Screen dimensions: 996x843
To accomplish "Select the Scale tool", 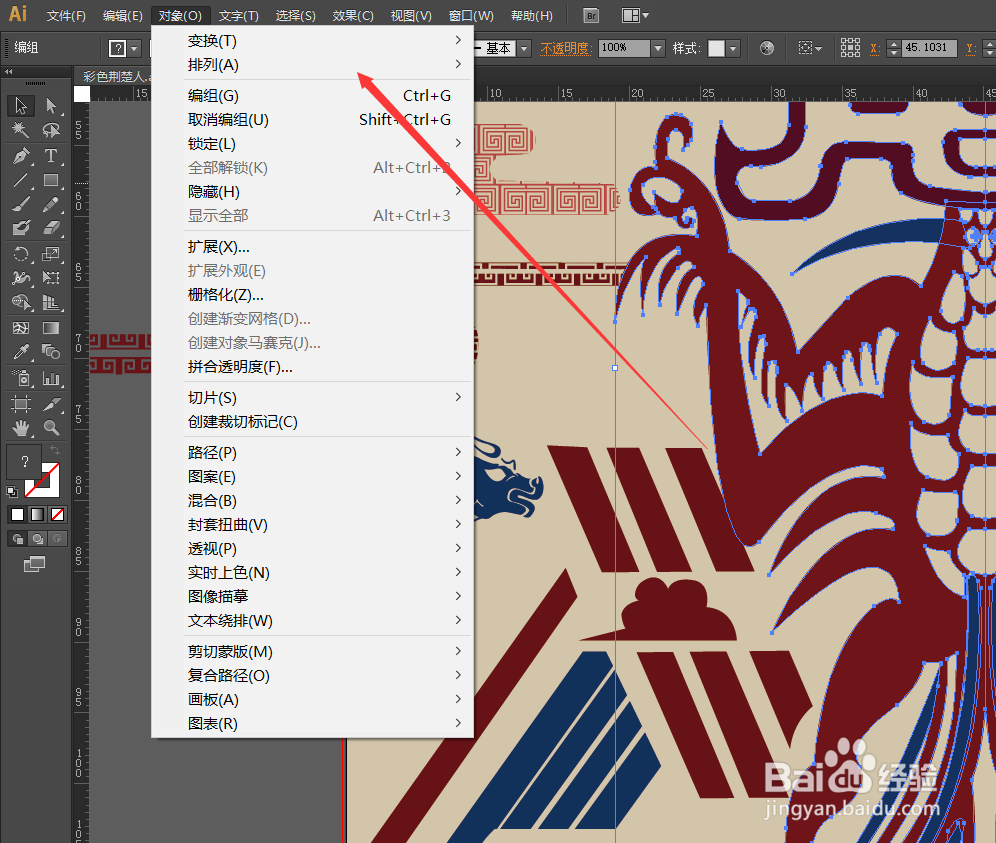I will coord(51,254).
